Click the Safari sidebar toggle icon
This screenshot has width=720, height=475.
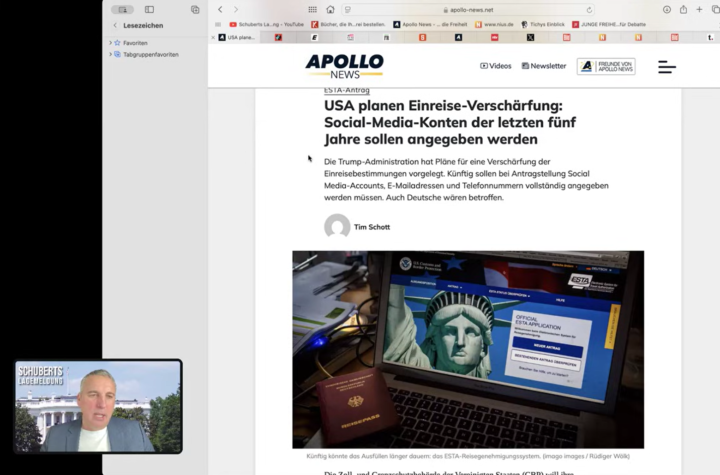(149, 9)
